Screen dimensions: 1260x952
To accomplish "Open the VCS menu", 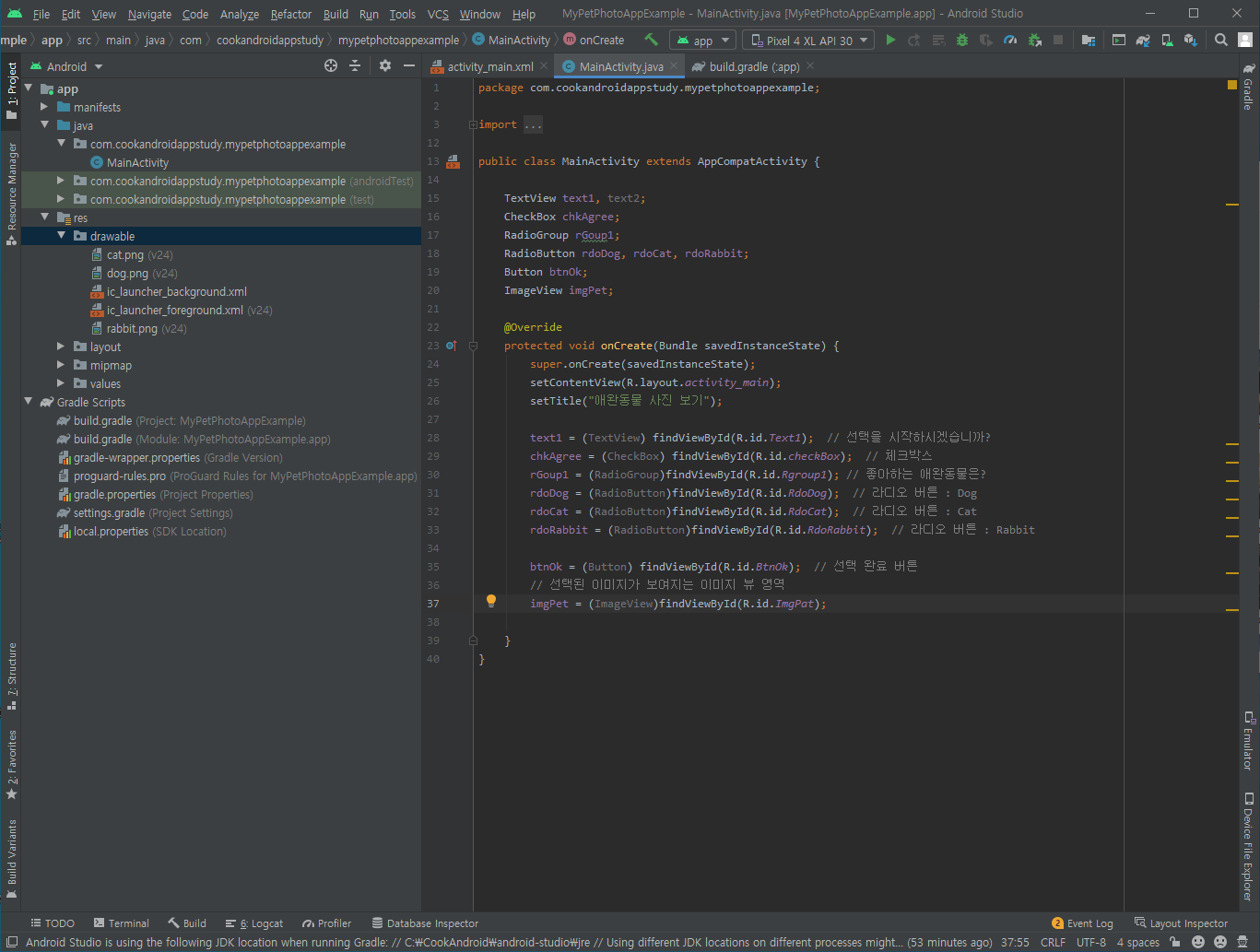I will pos(438,14).
